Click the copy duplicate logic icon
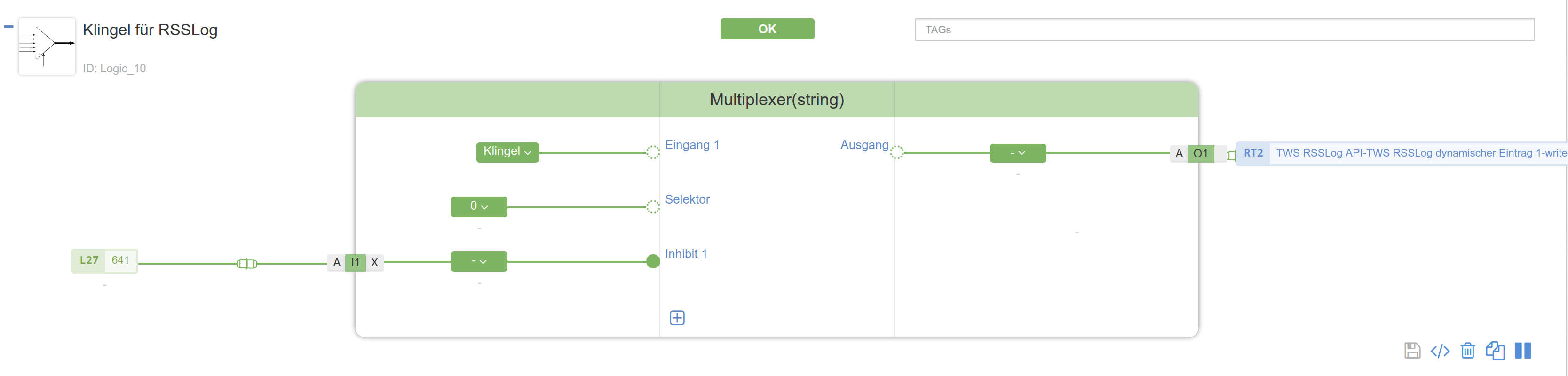This screenshot has height=376, width=1568. tap(1495, 351)
